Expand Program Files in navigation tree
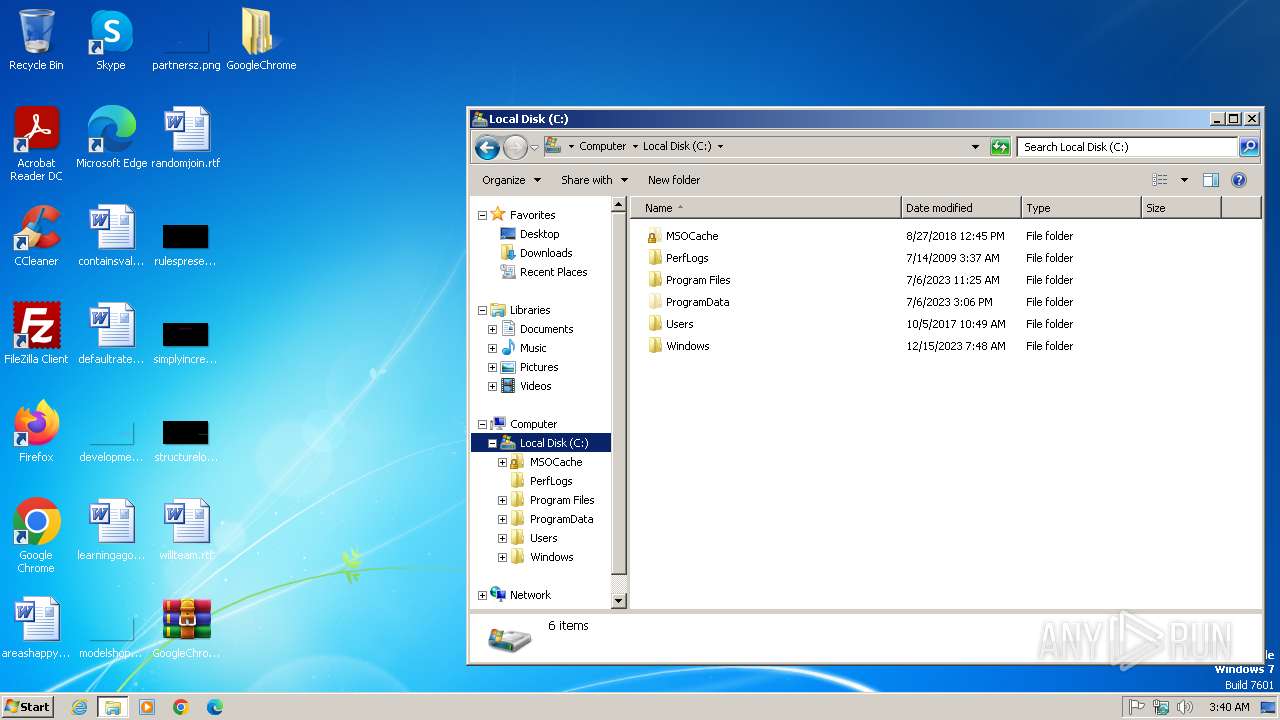Viewport: 1280px width, 720px height. coord(502,500)
